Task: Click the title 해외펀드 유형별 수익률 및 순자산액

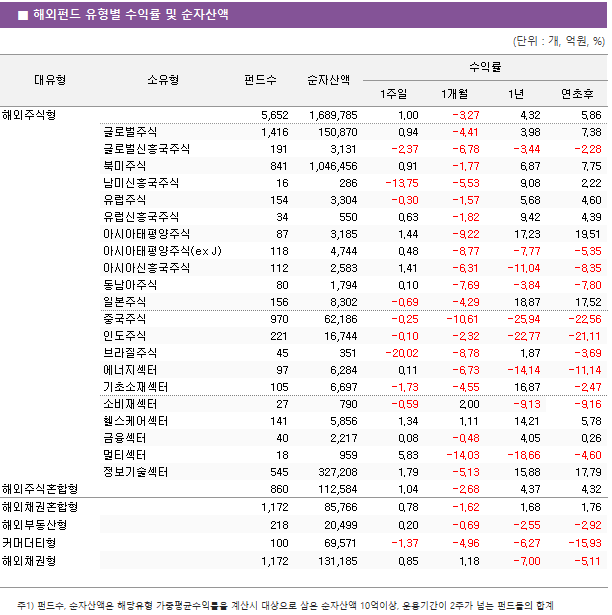Action: coord(131,15)
